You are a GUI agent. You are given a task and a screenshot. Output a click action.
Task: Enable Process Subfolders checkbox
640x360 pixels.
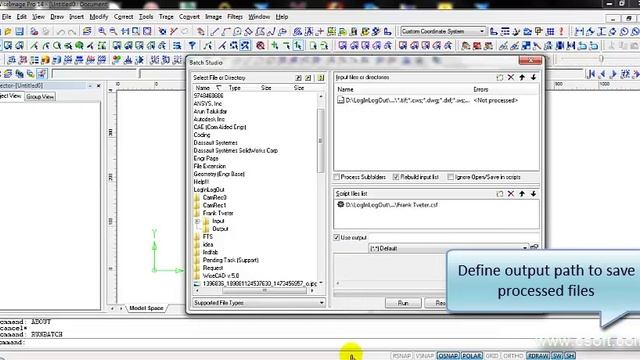click(x=337, y=177)
